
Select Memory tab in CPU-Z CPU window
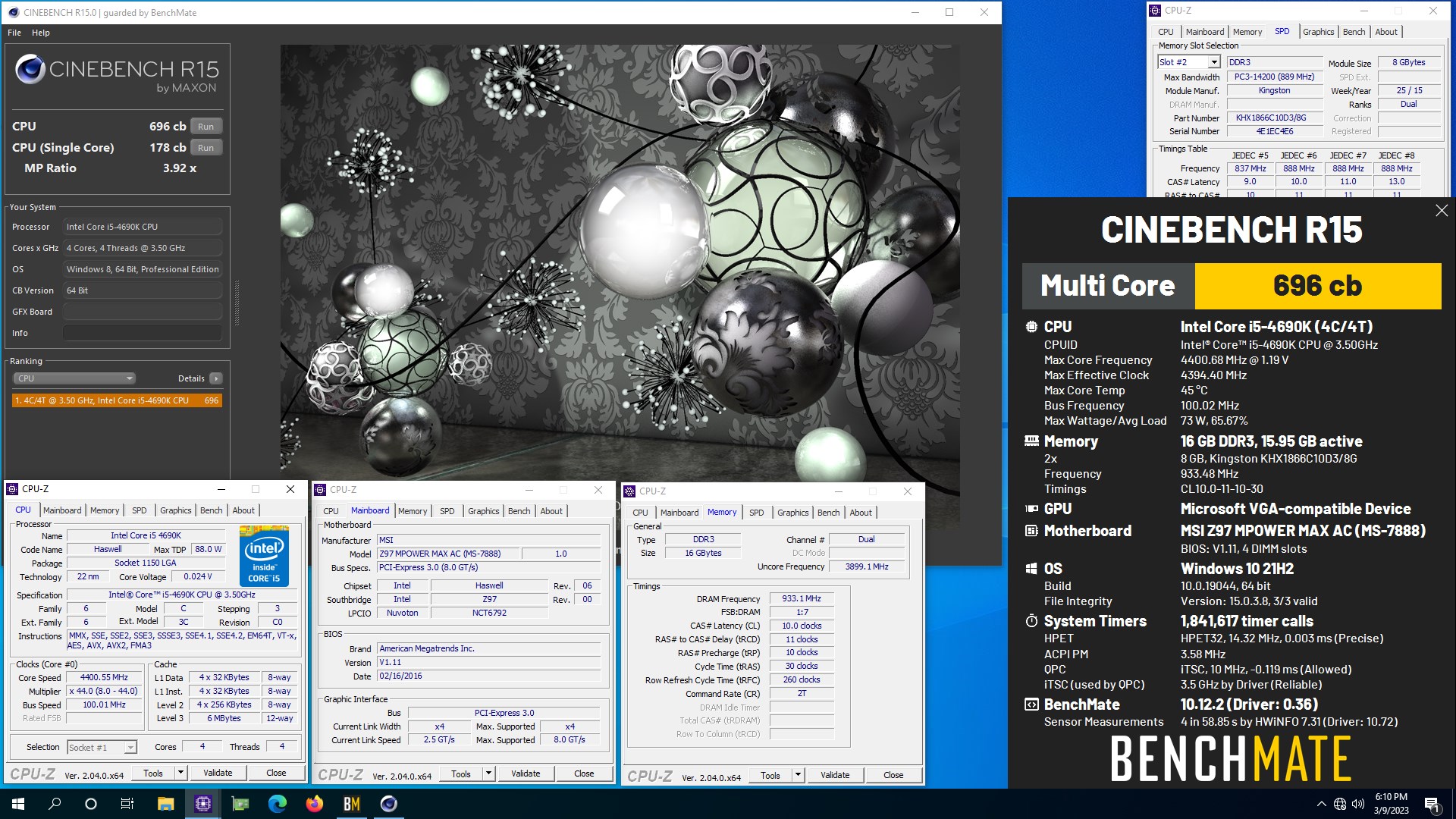point(105,510)
